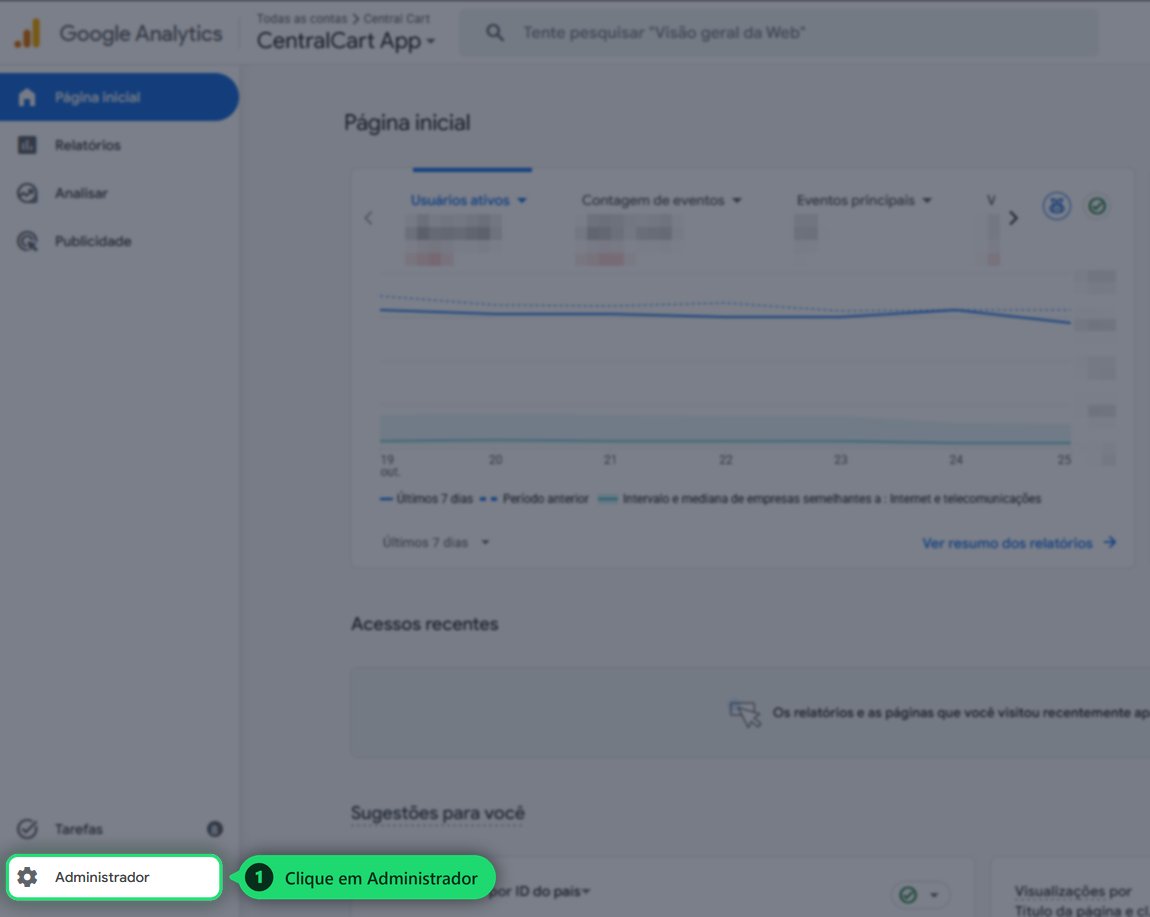Click the Período anterior legend entry

[x=535, y=499]
